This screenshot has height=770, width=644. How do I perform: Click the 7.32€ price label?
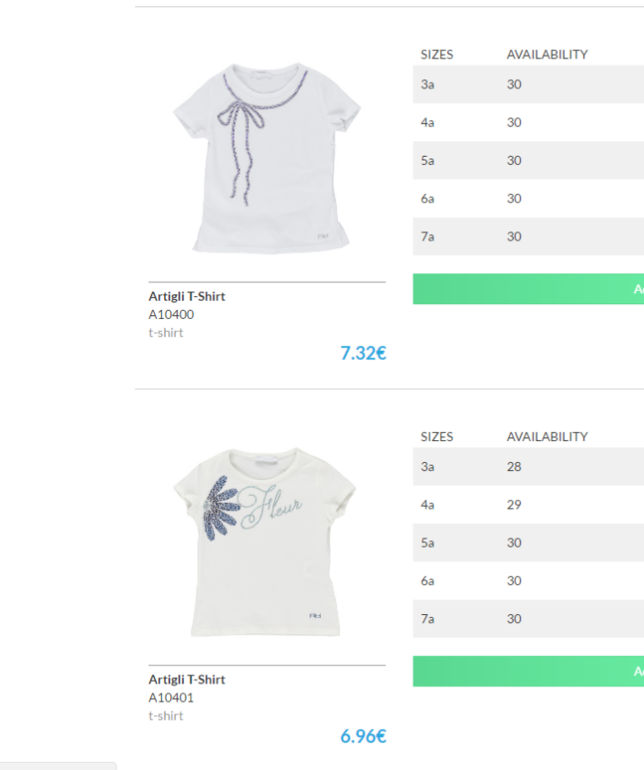point(364,353)
